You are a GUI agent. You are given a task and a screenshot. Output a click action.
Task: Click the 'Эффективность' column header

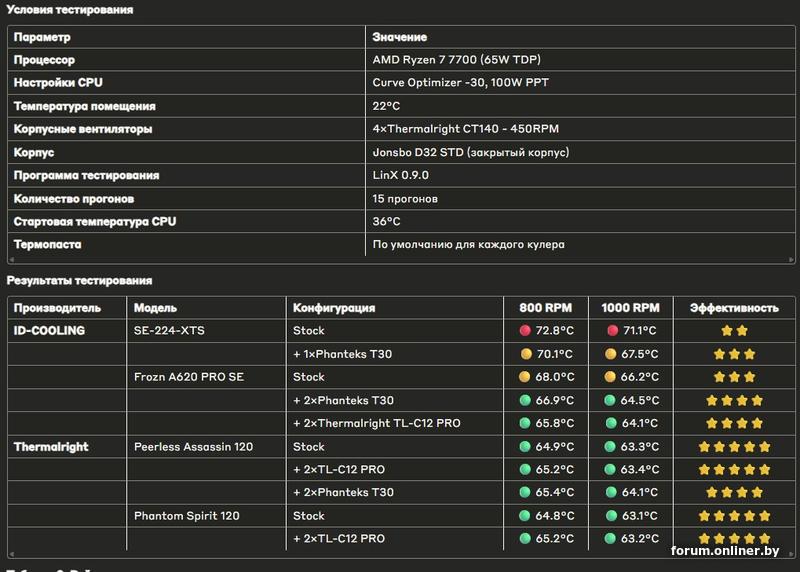734,308
